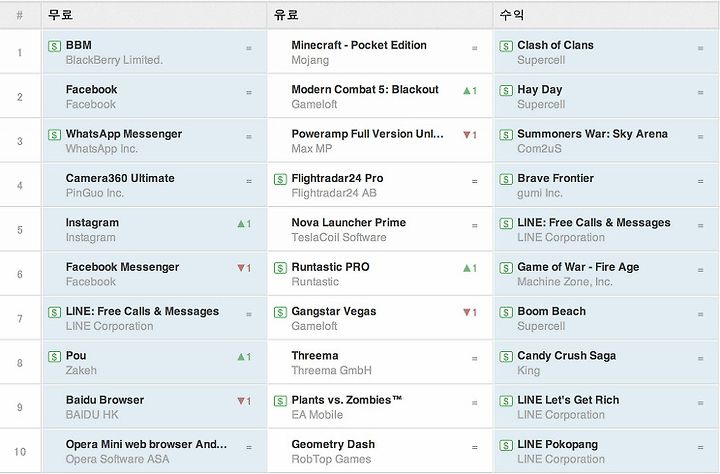Open the Summoners War: Sky Arena entry
Image resolution: width=720 pixels, height=474 pixels.
[x=592, y=134]
